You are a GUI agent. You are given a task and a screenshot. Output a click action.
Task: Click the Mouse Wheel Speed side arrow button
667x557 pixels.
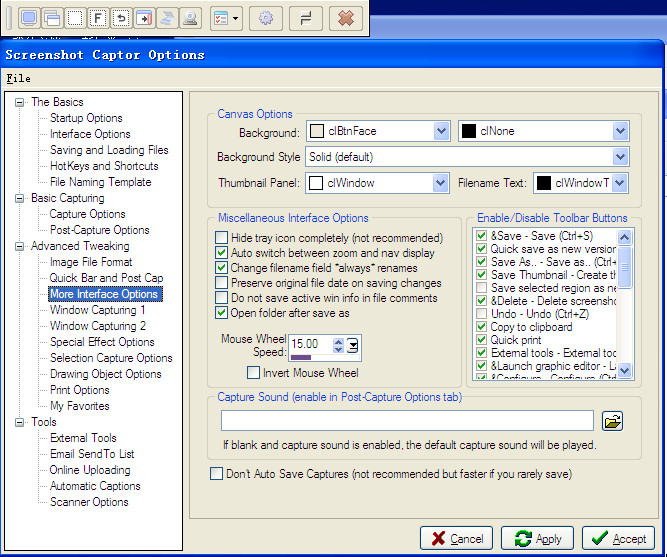coord(353,345)
